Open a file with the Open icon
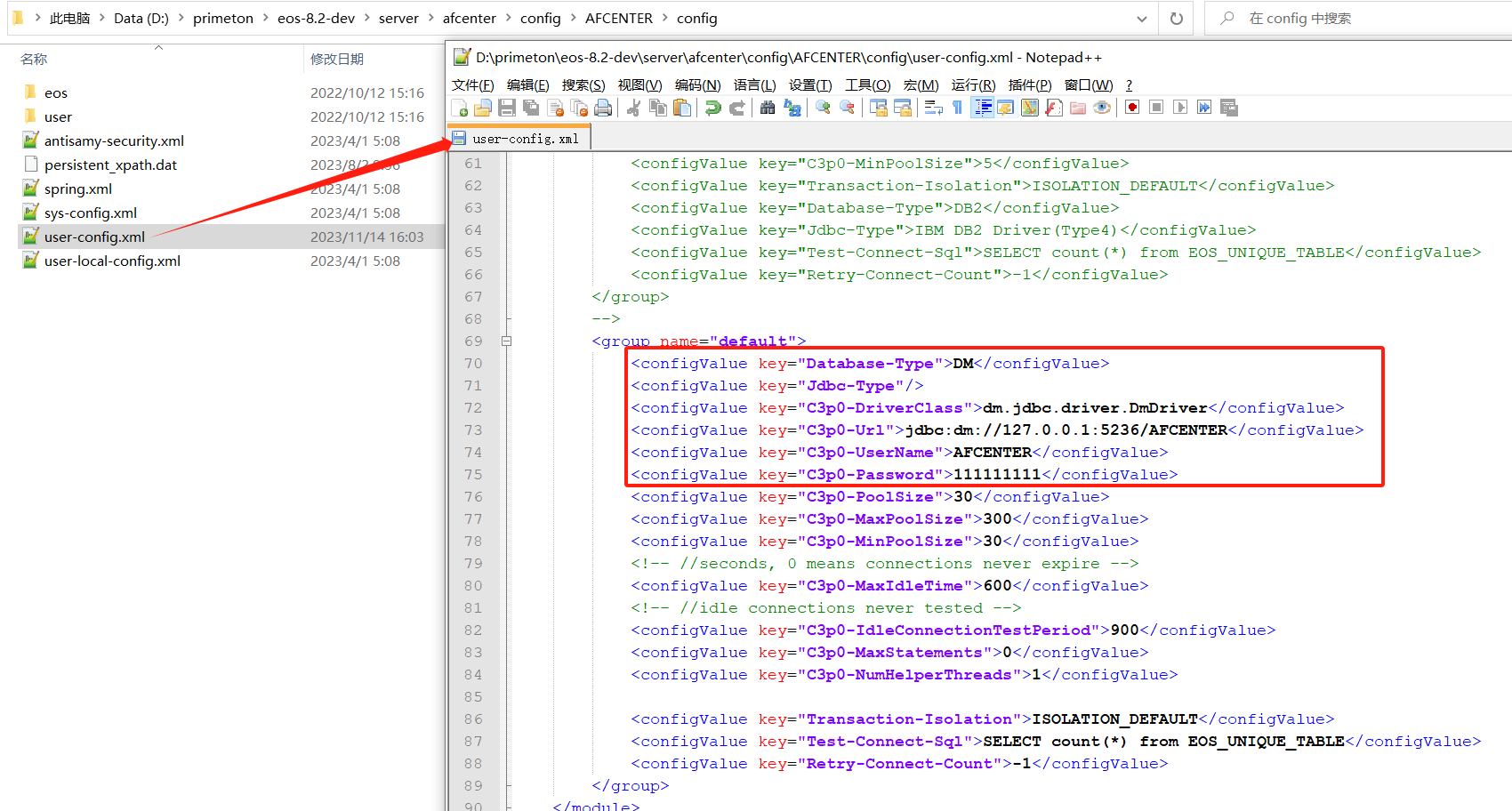Screen dimensions: 1512x811 [x=483, y=108]
